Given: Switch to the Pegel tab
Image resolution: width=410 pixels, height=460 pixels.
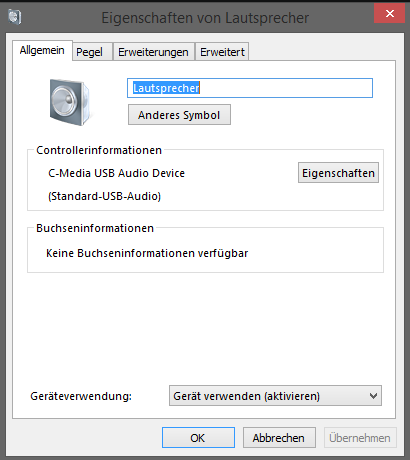Looking at the screenshot, I should (x=90, y=52).
